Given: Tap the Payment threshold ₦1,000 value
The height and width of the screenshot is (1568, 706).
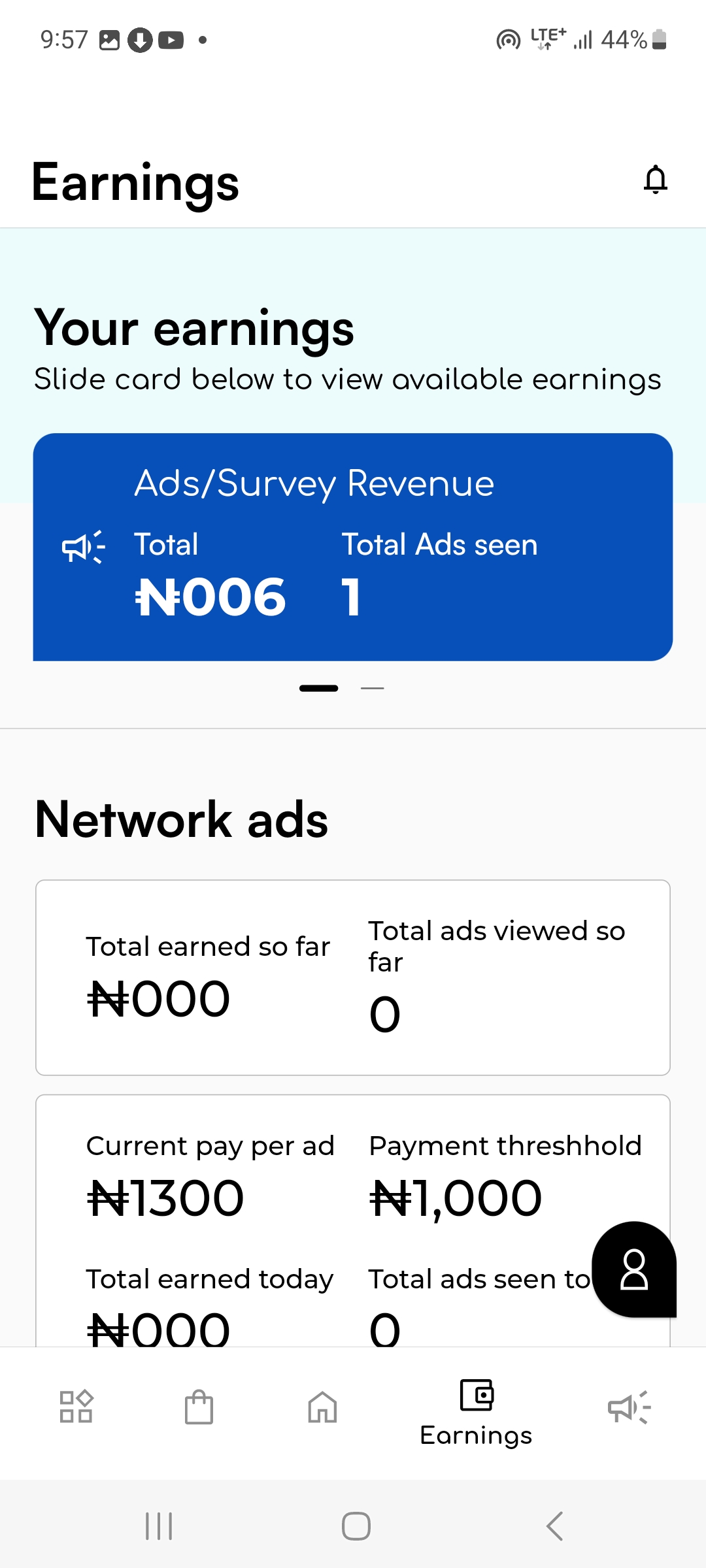Looking at the screenshot, I should tap(456, 1198).
